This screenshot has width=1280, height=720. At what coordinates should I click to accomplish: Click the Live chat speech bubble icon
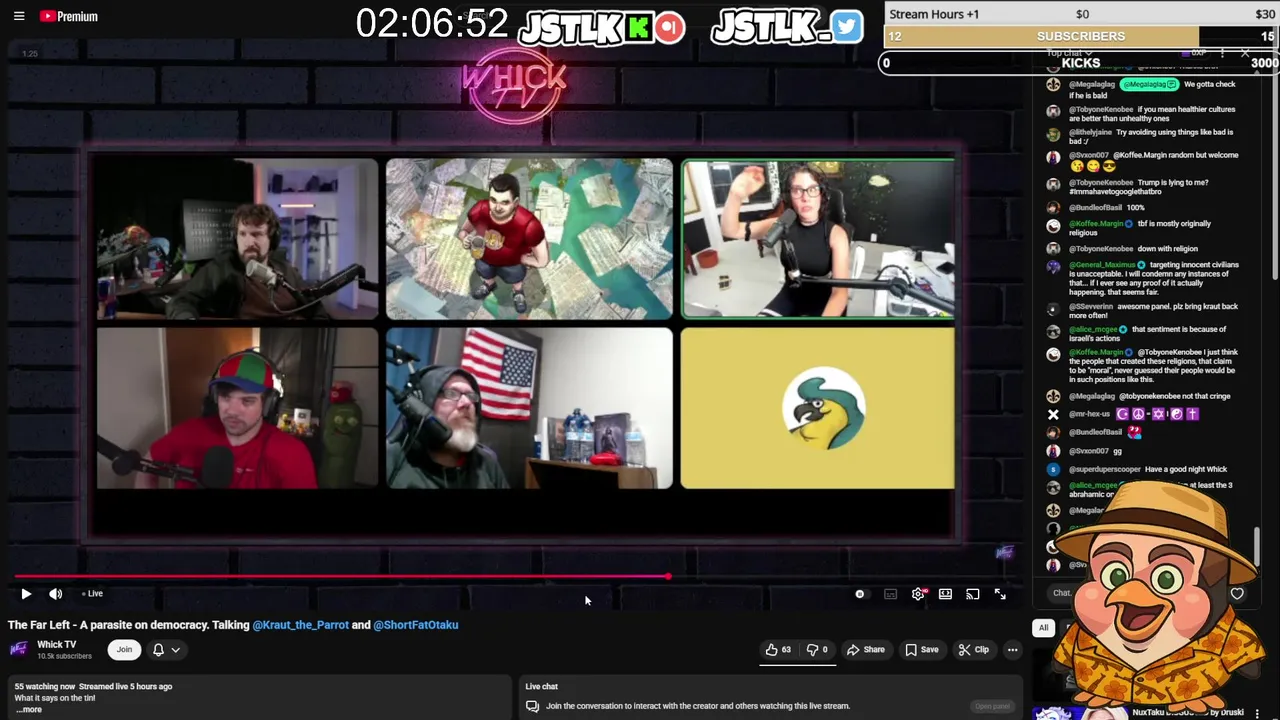pos(532,706)
